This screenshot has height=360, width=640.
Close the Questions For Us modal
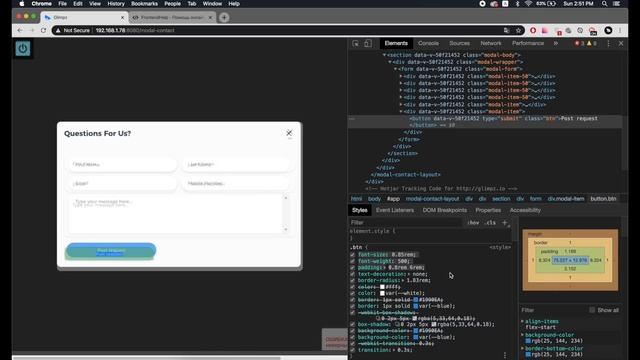pyautogui.click(x=289, y=133)
